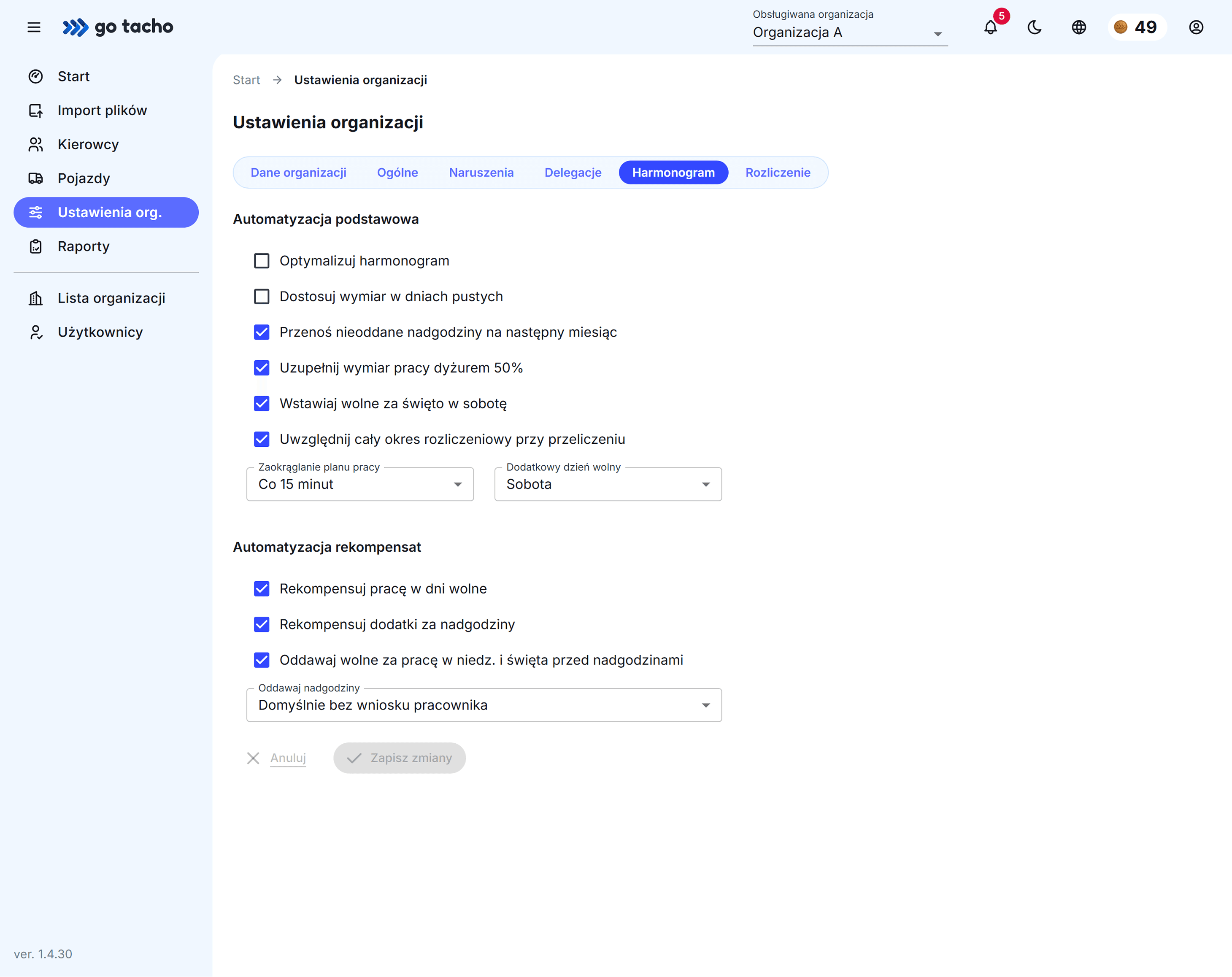Select the Harmonogram tab

tap(673, 173)
